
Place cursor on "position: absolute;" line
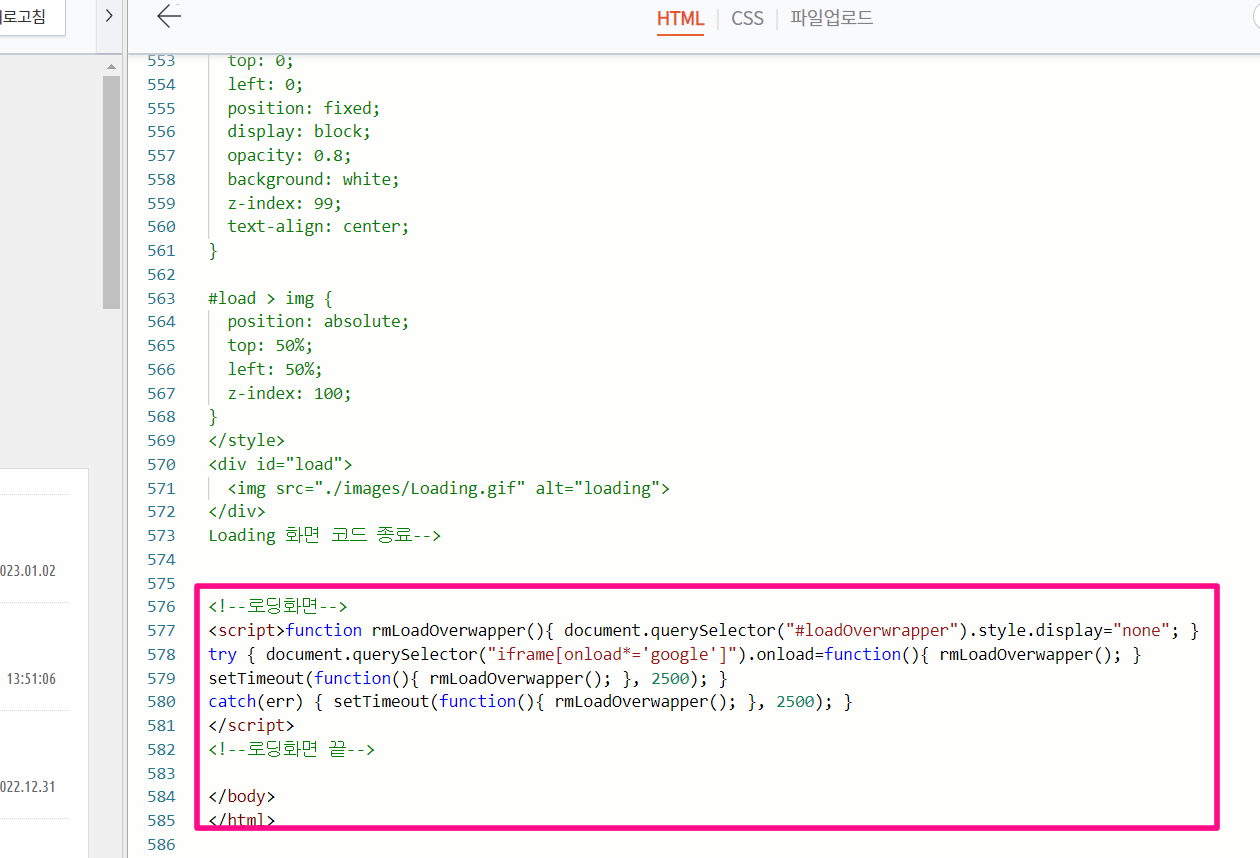pyautogui.click(x=318, y=322)
